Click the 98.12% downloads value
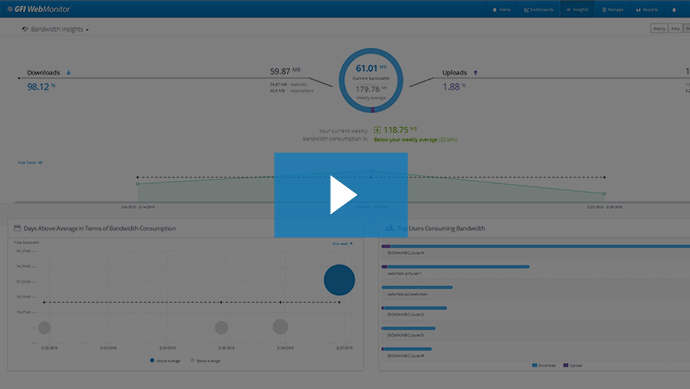 click(x=41, y=87)
